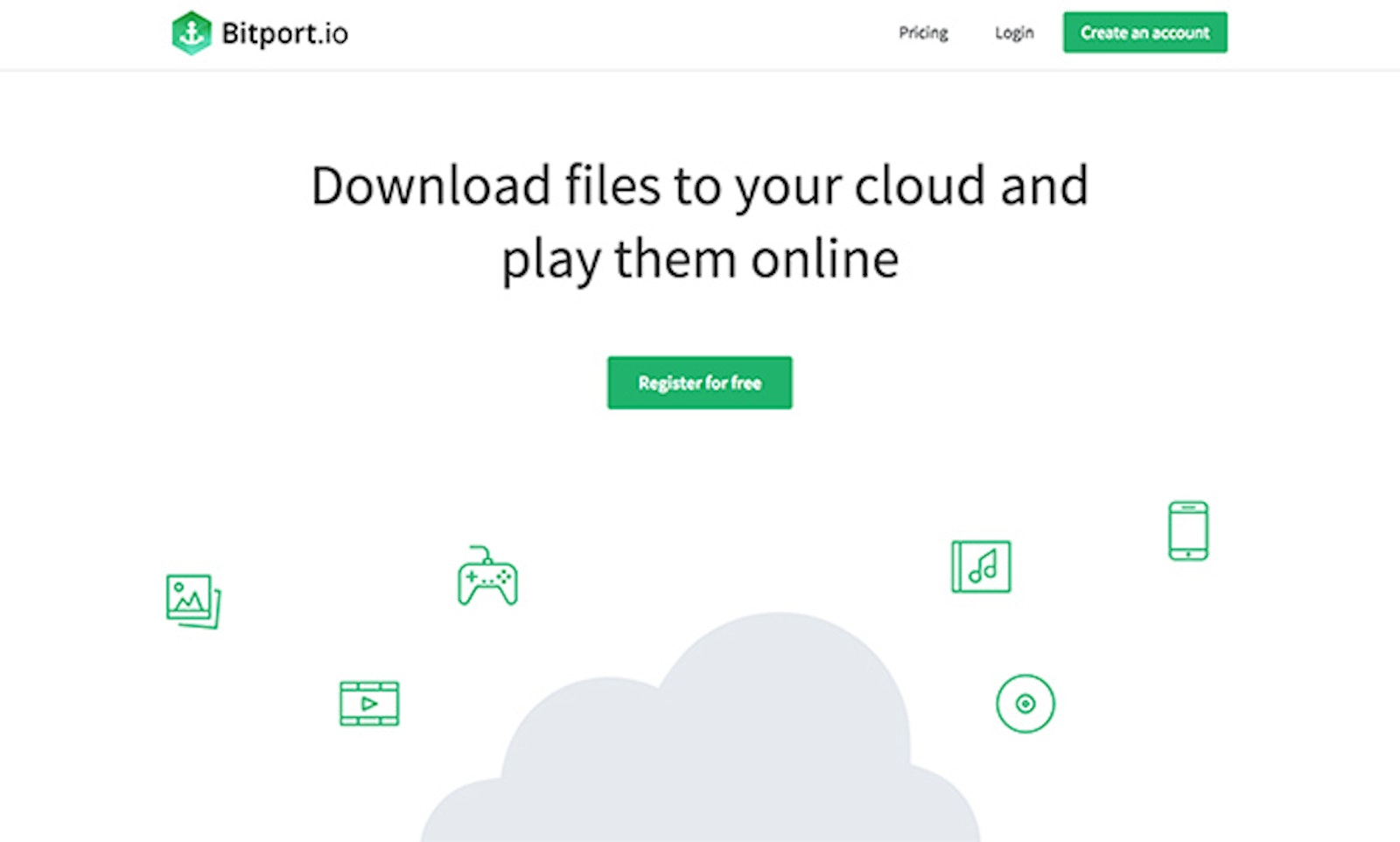This screenshot has width=1400, height=842.
Task: Click the Register for free button
Action: coord(699,382)
